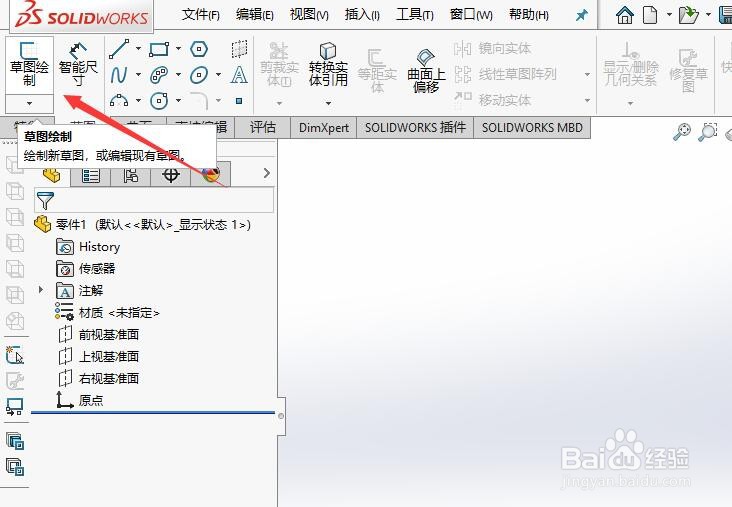Select the arc sketch tool
This screenshot has height=507, width=732.
click(119, 100)
